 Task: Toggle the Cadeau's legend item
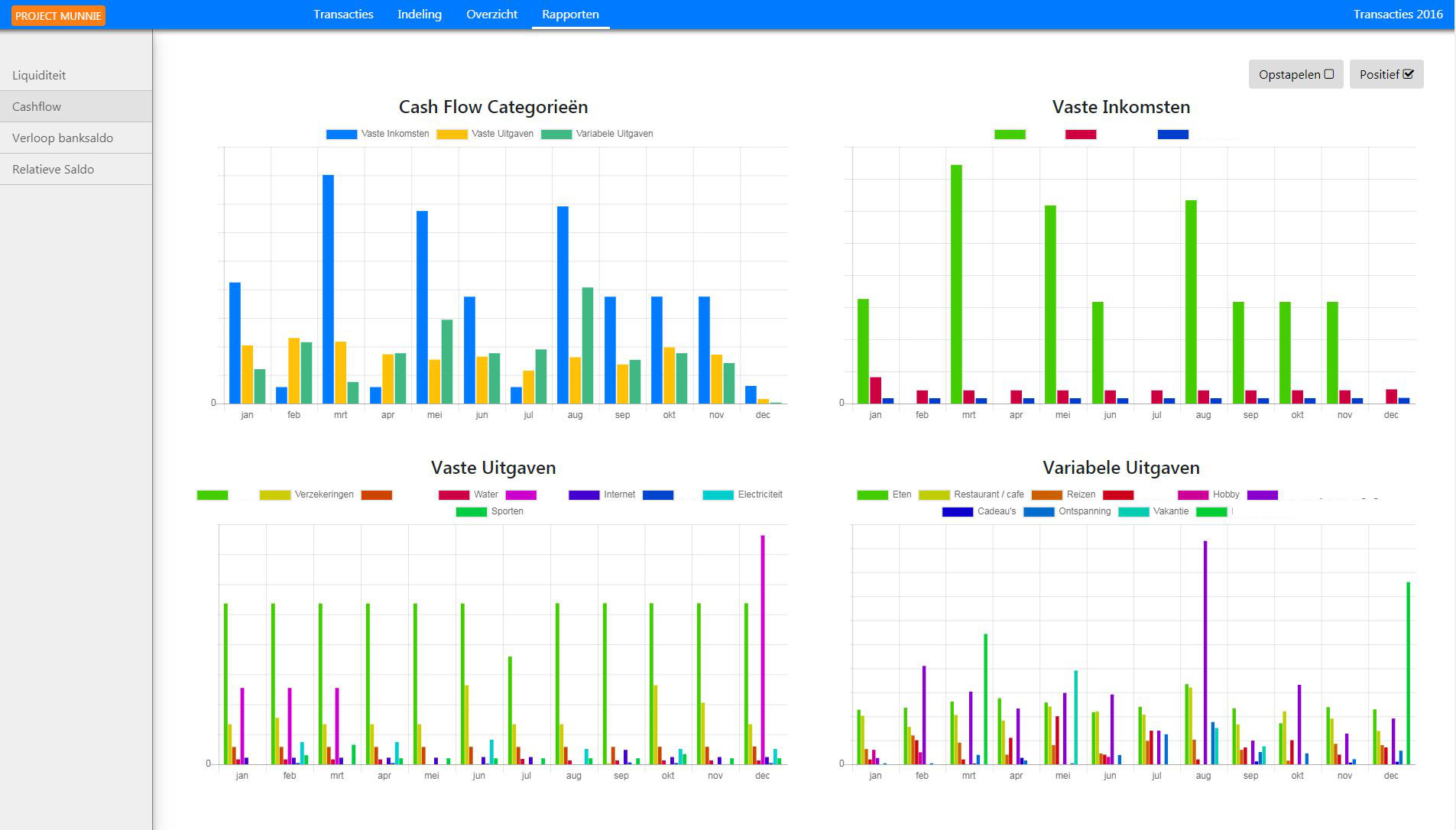tap(979, 511)
